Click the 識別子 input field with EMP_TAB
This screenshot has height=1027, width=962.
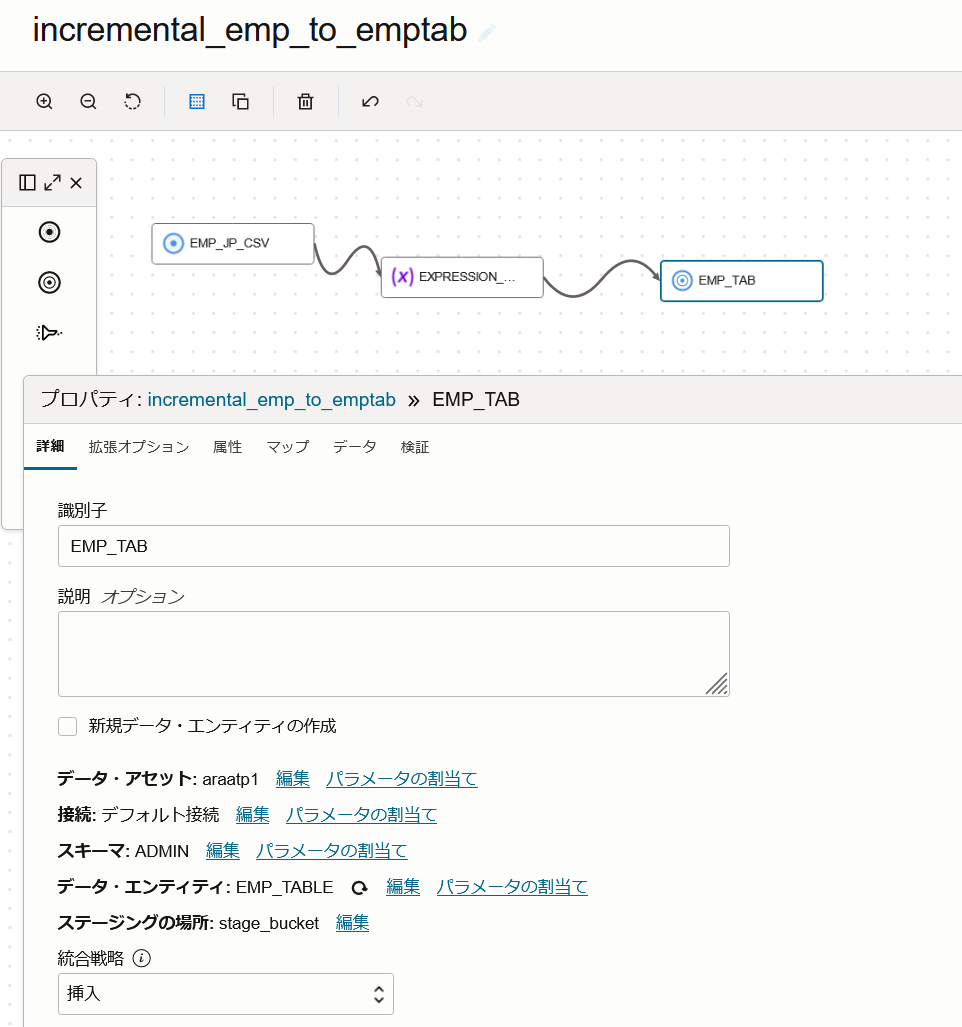pyautogui.click(x=394, y=546)
